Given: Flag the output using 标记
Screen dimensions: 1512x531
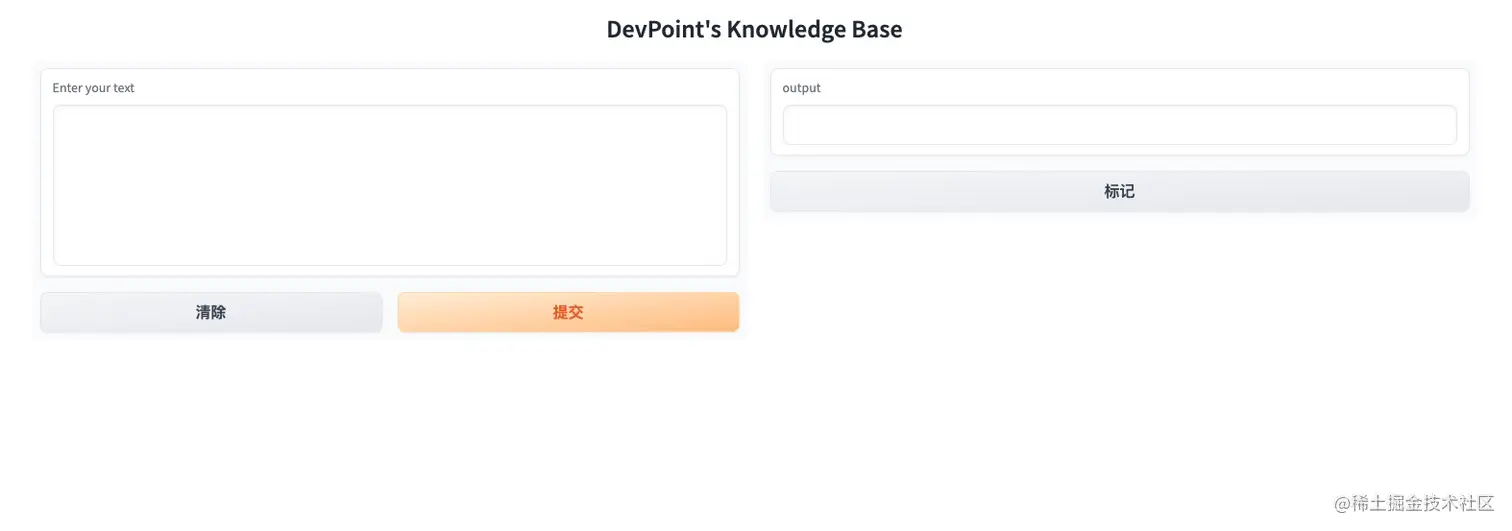Looking at the screenshot, I should 1119,191.
